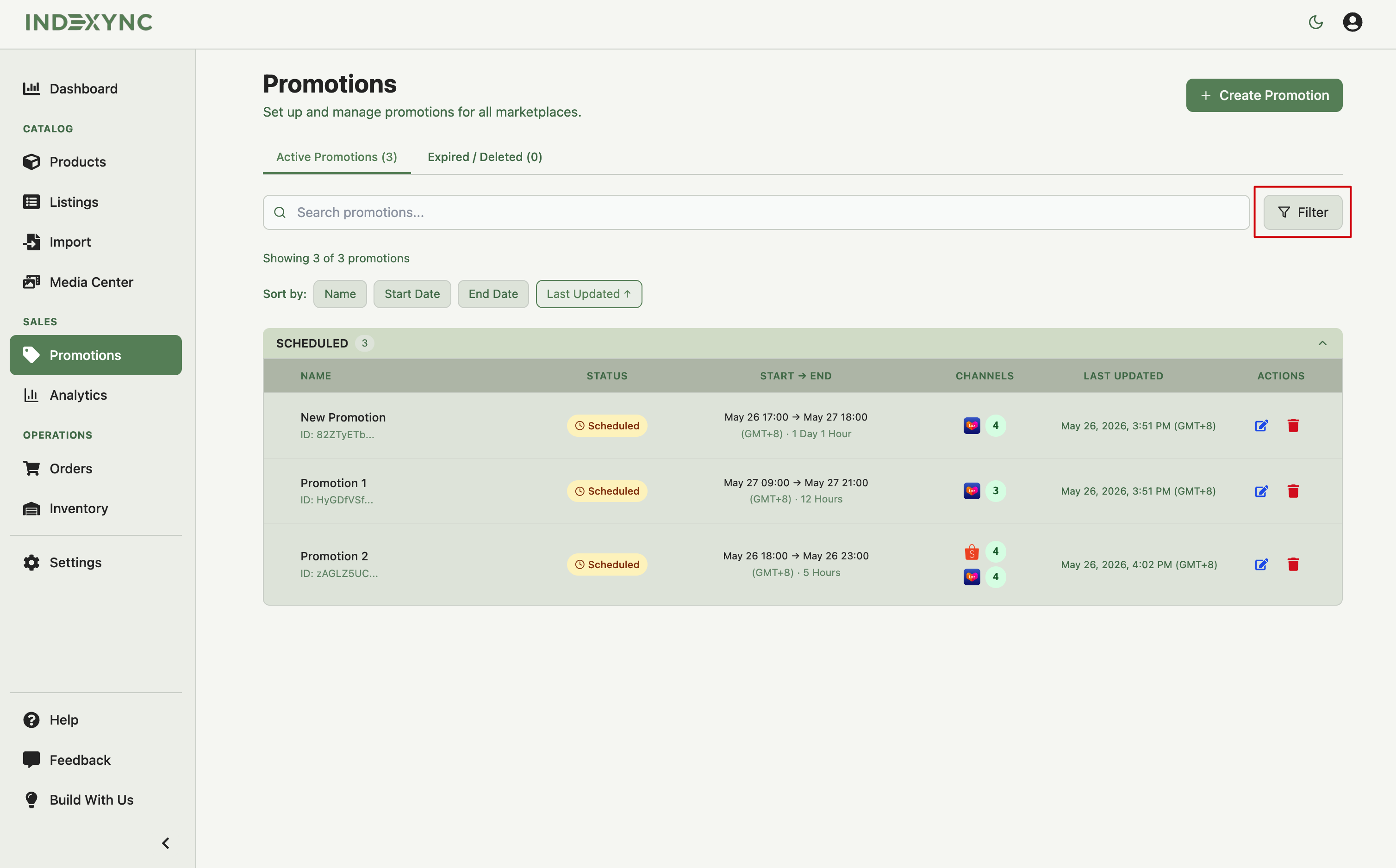Open Help in the sidebar
This screenshot has height=868, width=1396.
click(x=96, y=720)
